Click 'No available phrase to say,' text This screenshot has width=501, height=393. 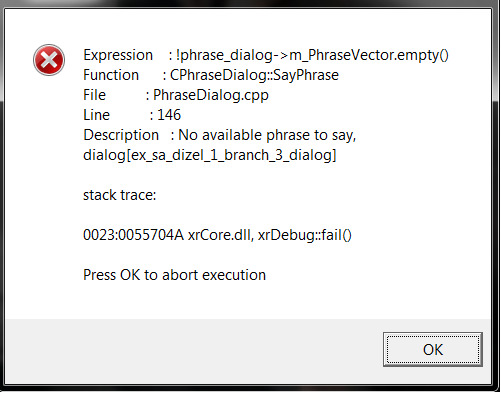[x=267, y=136]
